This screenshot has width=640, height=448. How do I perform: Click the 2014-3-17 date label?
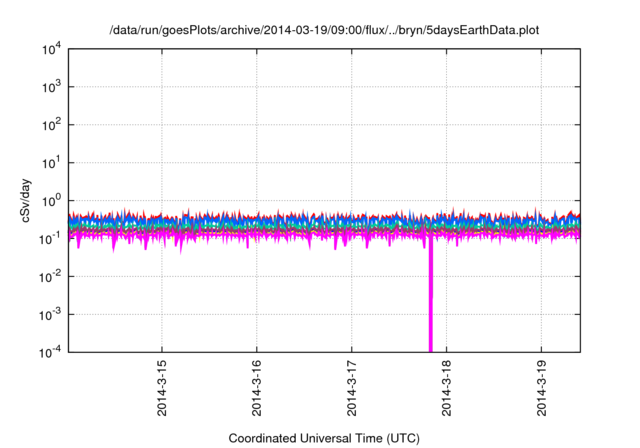[352, 388]
